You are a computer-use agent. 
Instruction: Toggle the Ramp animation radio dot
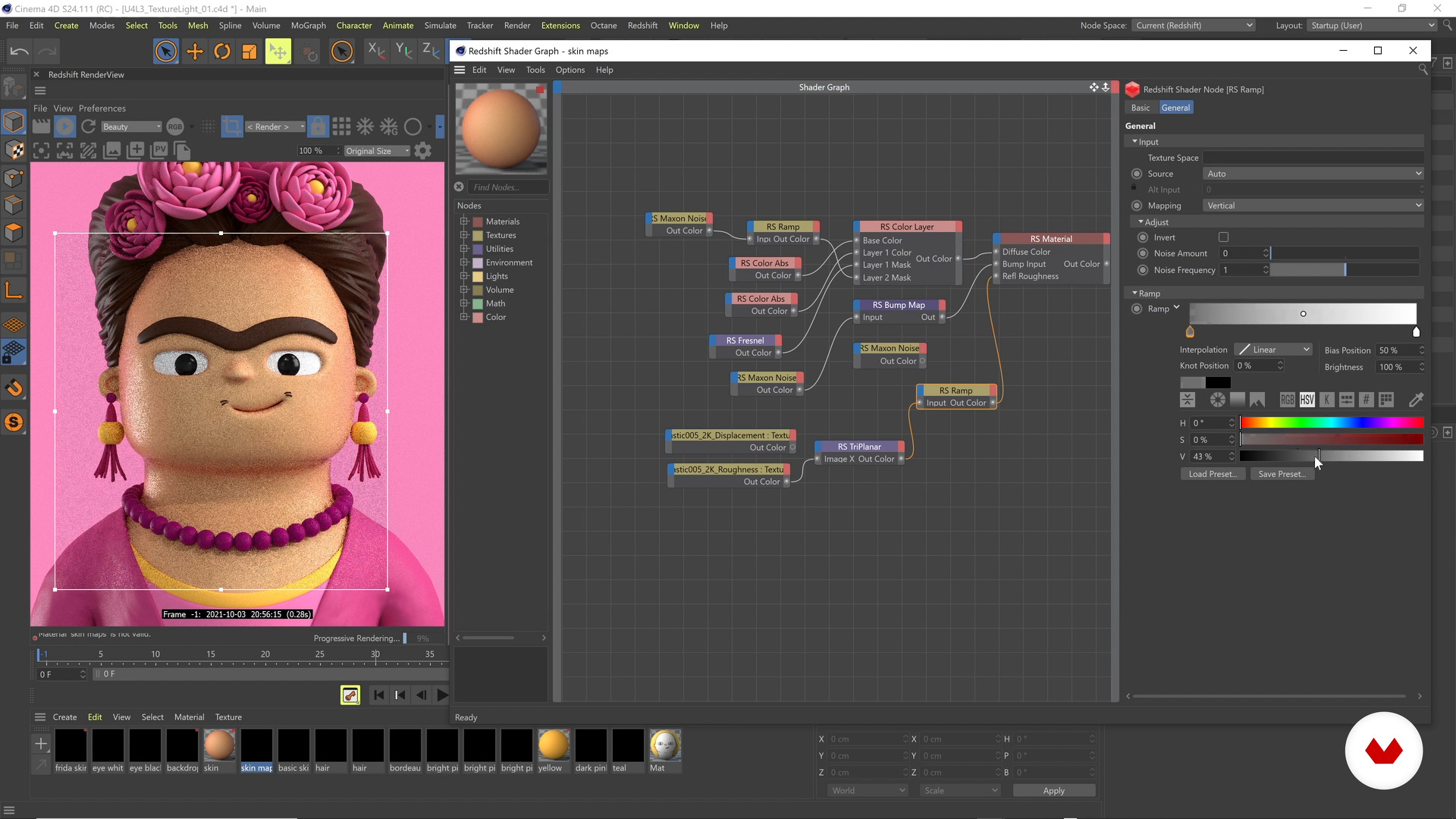pos(1136,309)
